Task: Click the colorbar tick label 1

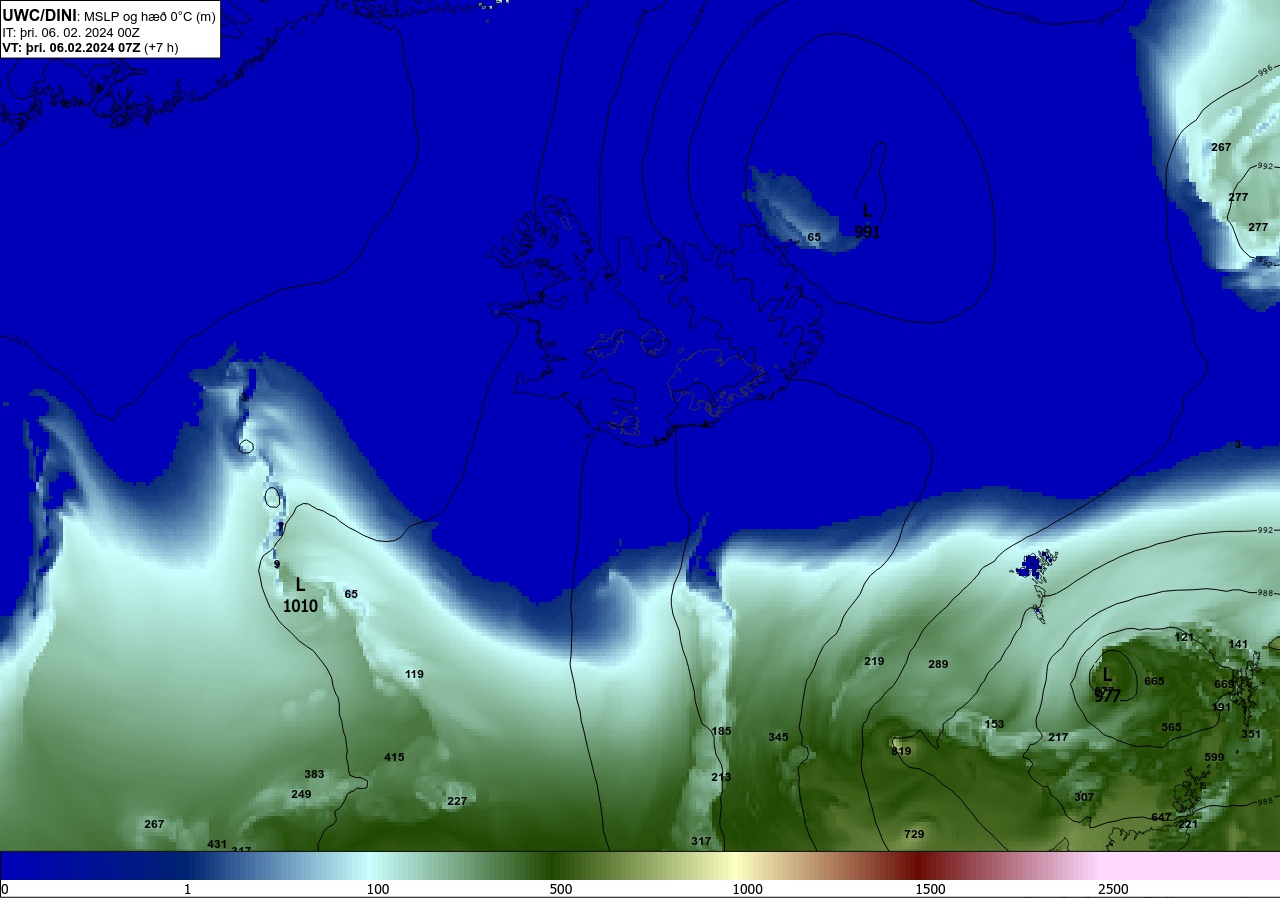Action: coord(187,889)
